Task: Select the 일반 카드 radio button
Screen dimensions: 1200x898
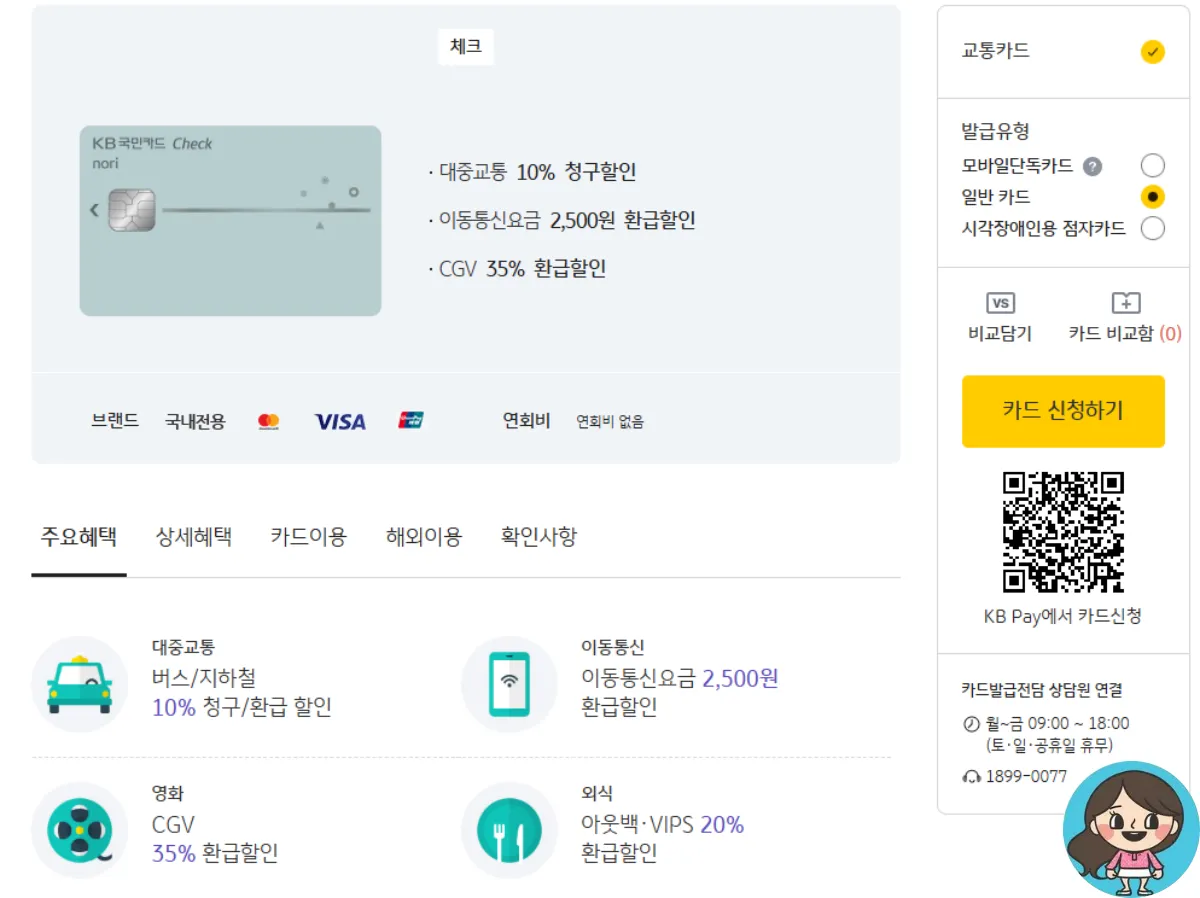Action: tap(1152, 197)
